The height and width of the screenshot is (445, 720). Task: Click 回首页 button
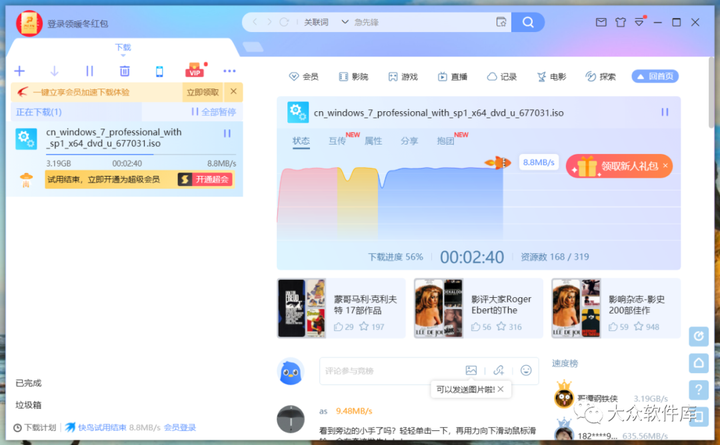tap(655, 76)
